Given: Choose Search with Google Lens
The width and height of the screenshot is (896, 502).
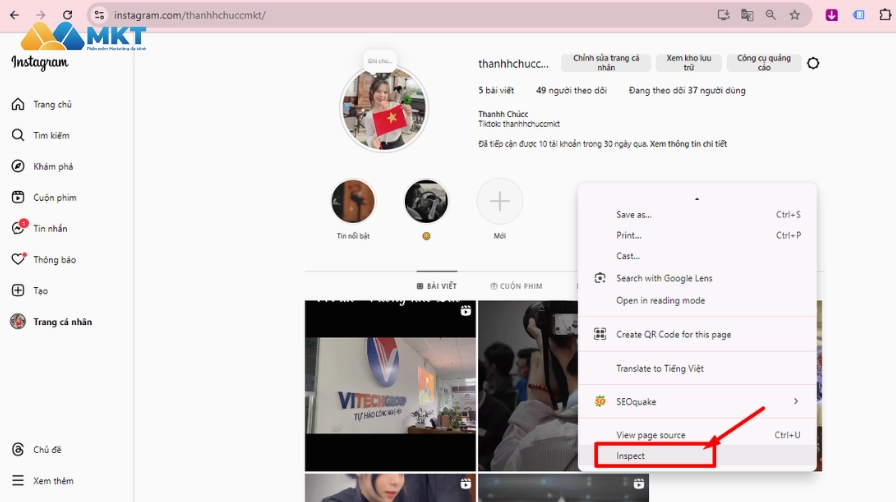Looking at the screenshot, I should click(x=697, y=278).
